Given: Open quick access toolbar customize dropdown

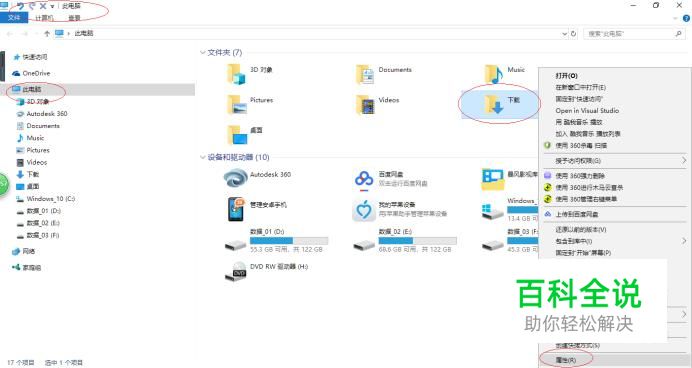Looking at the screenshot, I should 52,7.
